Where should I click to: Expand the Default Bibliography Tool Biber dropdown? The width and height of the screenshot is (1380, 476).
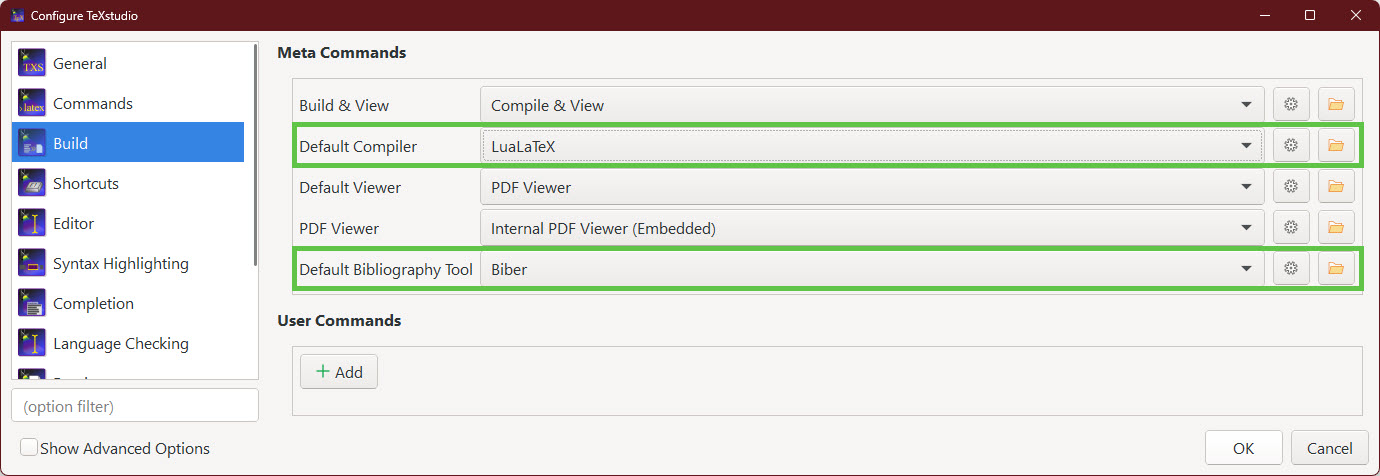(871, 269)
